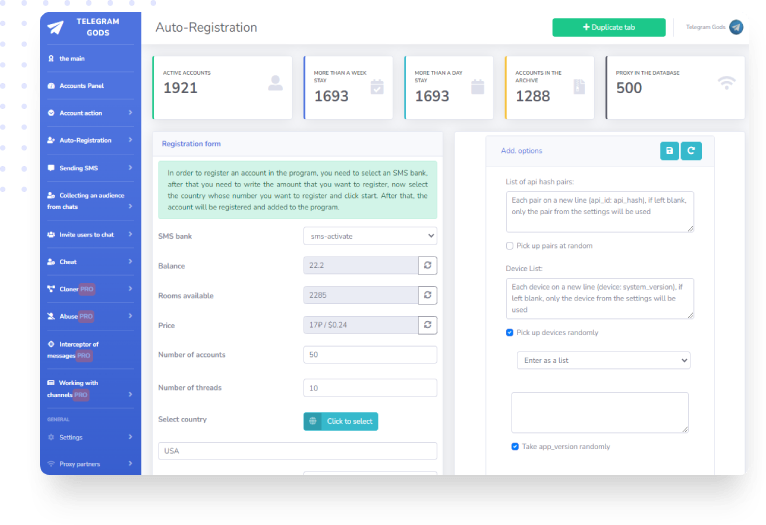Click the Telegram Gods paper-plane logo
Screen dimensions: 766x525
tap(55, 27)
